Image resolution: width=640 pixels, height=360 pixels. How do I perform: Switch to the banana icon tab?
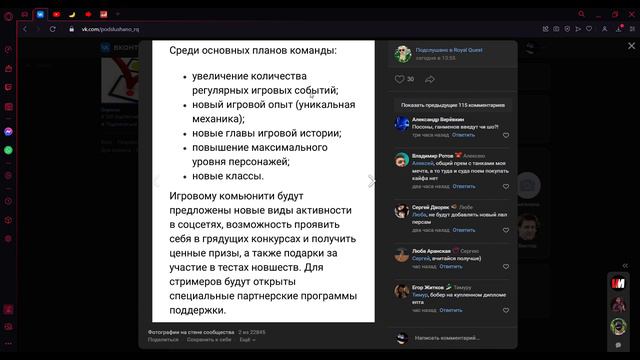click(72, 14)
